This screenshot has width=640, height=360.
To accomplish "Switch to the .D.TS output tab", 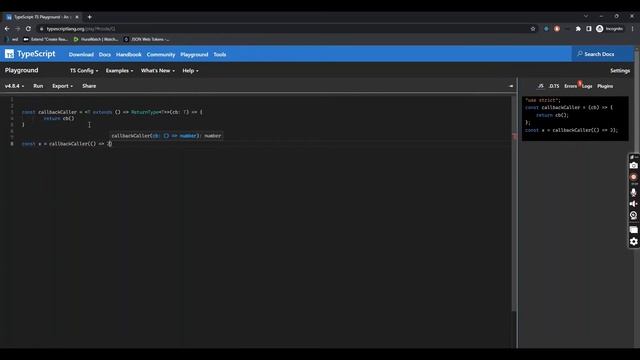I will coord(554,86).
